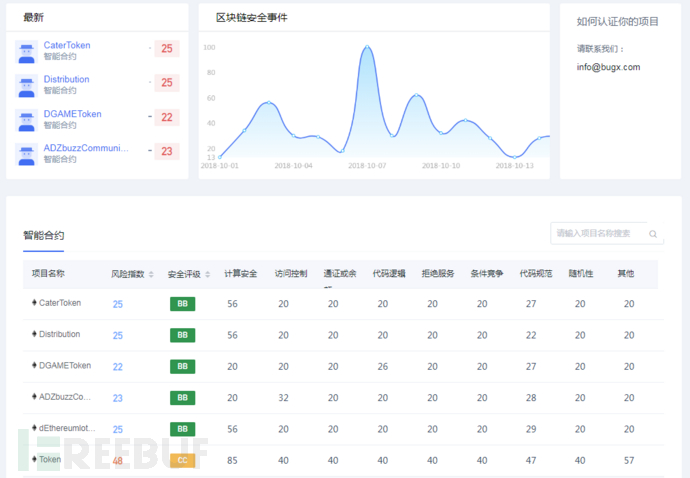Sort by 安全评级 using its sort arrows
Screen dimensions: 690x478
(x=207, y=274)
